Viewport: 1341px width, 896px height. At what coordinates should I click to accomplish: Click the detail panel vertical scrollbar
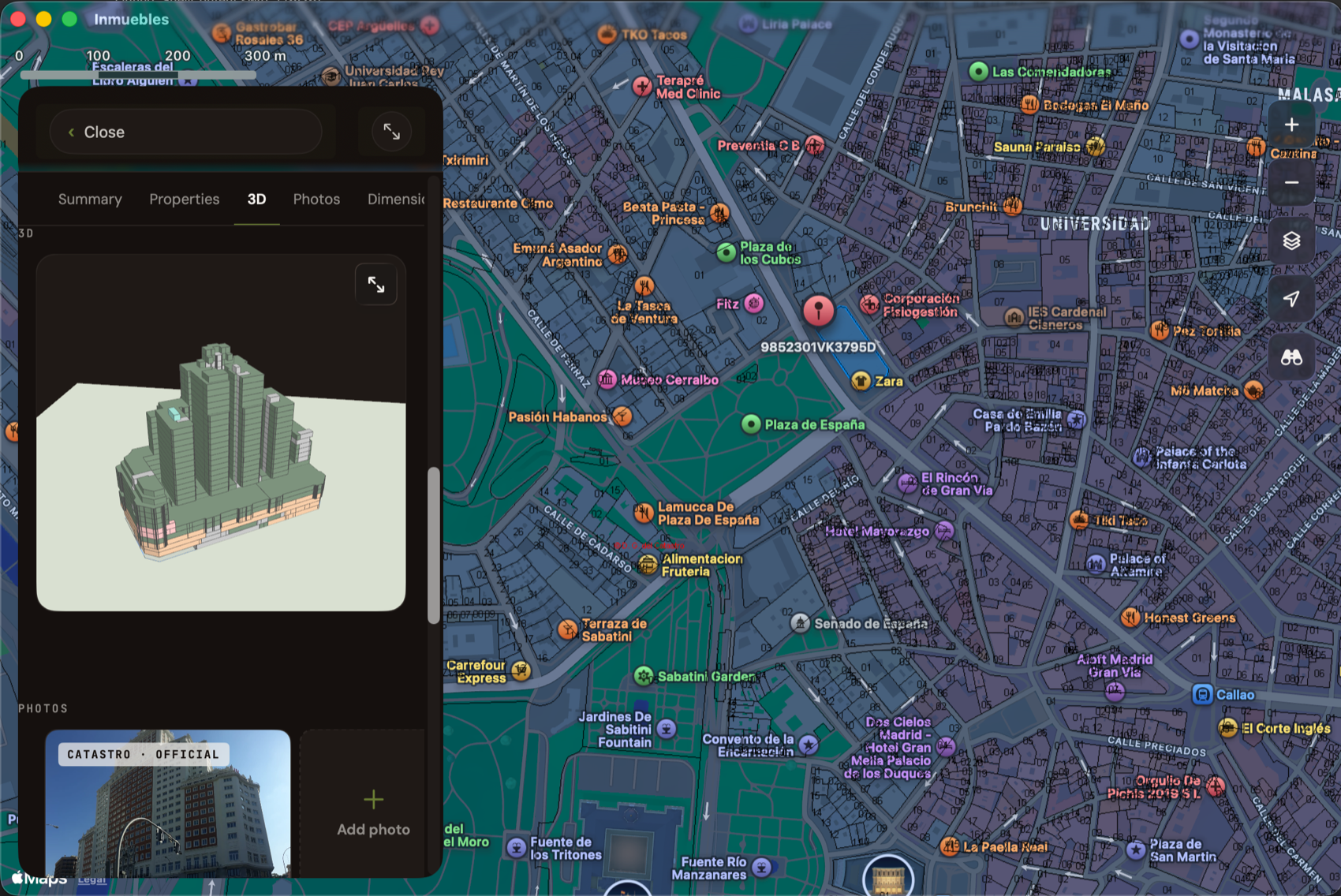tap(433, 545)
